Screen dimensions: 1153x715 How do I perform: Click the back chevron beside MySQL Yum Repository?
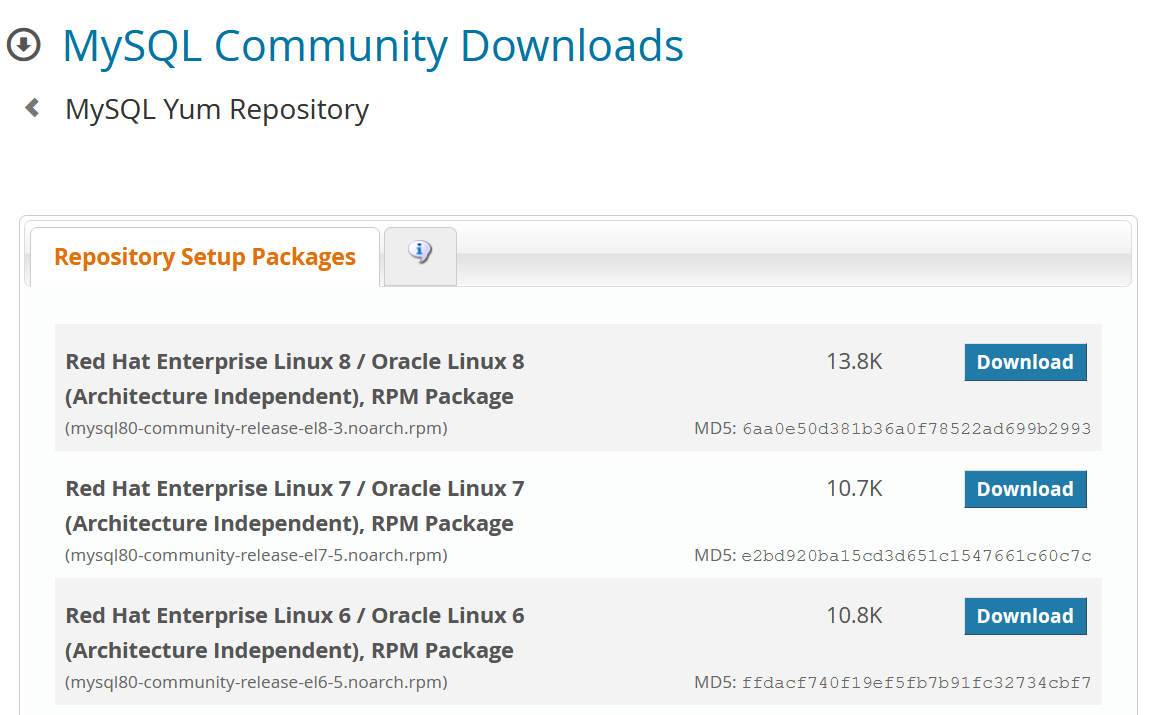pyautogui.click(x=32, y=108)
